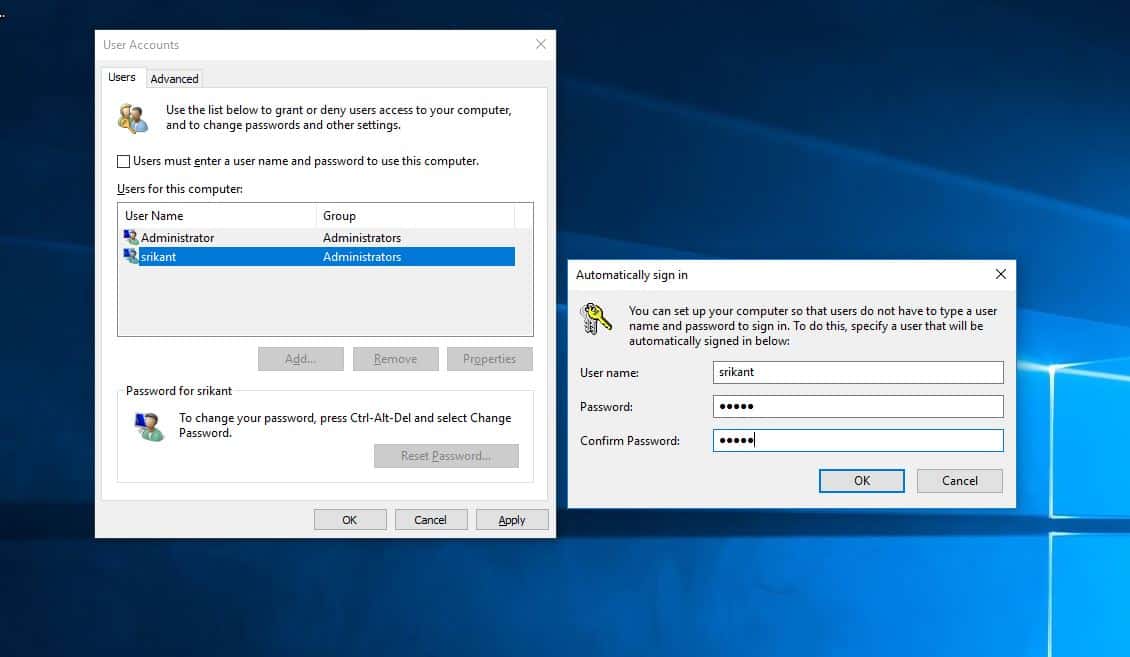Click the srikant account icon in the list

point(130,256)
